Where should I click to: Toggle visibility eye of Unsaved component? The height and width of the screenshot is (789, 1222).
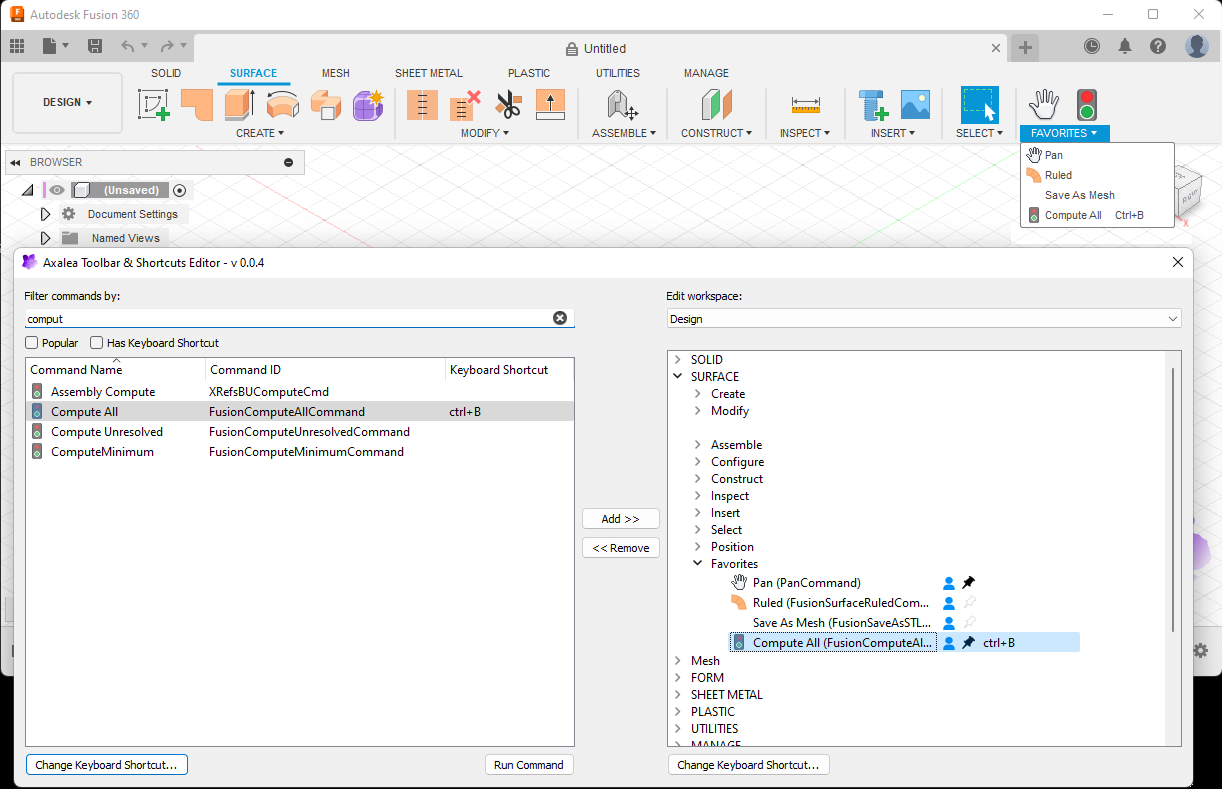[x=57, y=190]
